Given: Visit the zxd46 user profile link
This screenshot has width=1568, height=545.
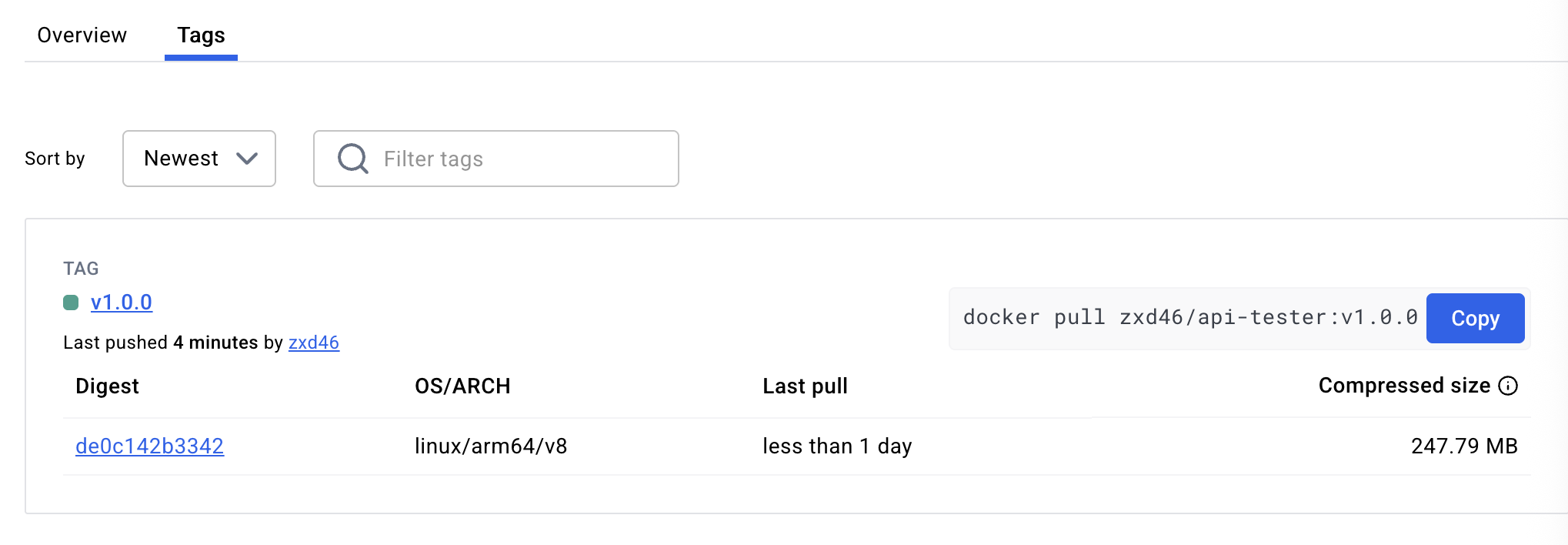Looking at the screenshot, I should tap(314, 343).
